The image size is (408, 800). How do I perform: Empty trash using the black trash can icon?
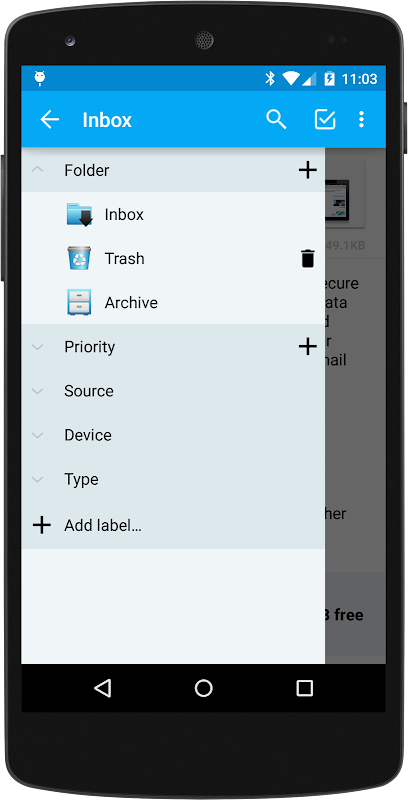pyautogui.click(x=307, y=259)
